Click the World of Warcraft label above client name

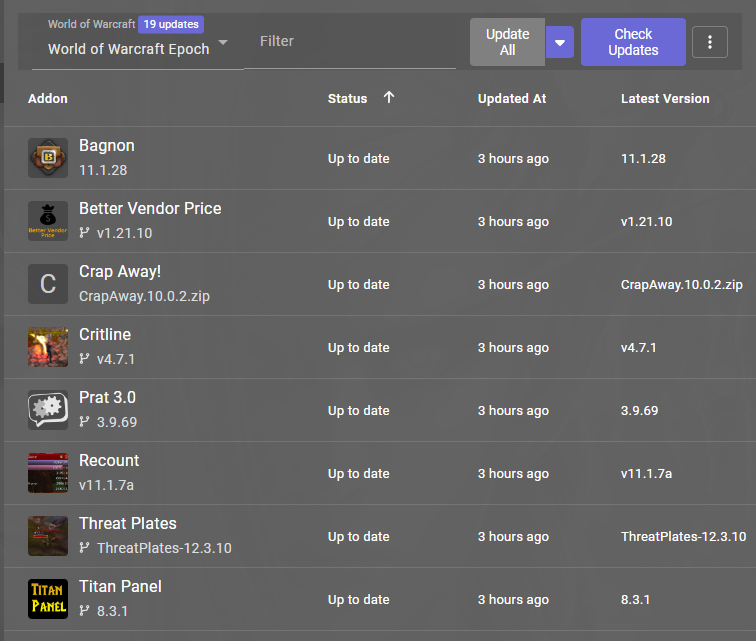coord(91,24)
